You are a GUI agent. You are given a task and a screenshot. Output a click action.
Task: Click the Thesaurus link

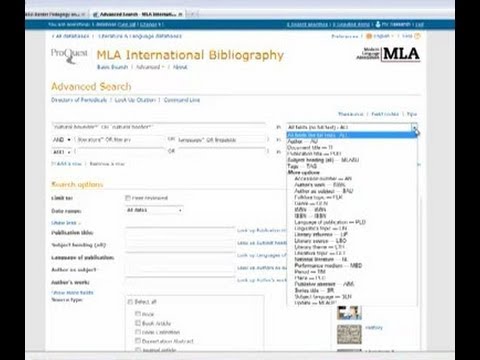click(350, 114)
